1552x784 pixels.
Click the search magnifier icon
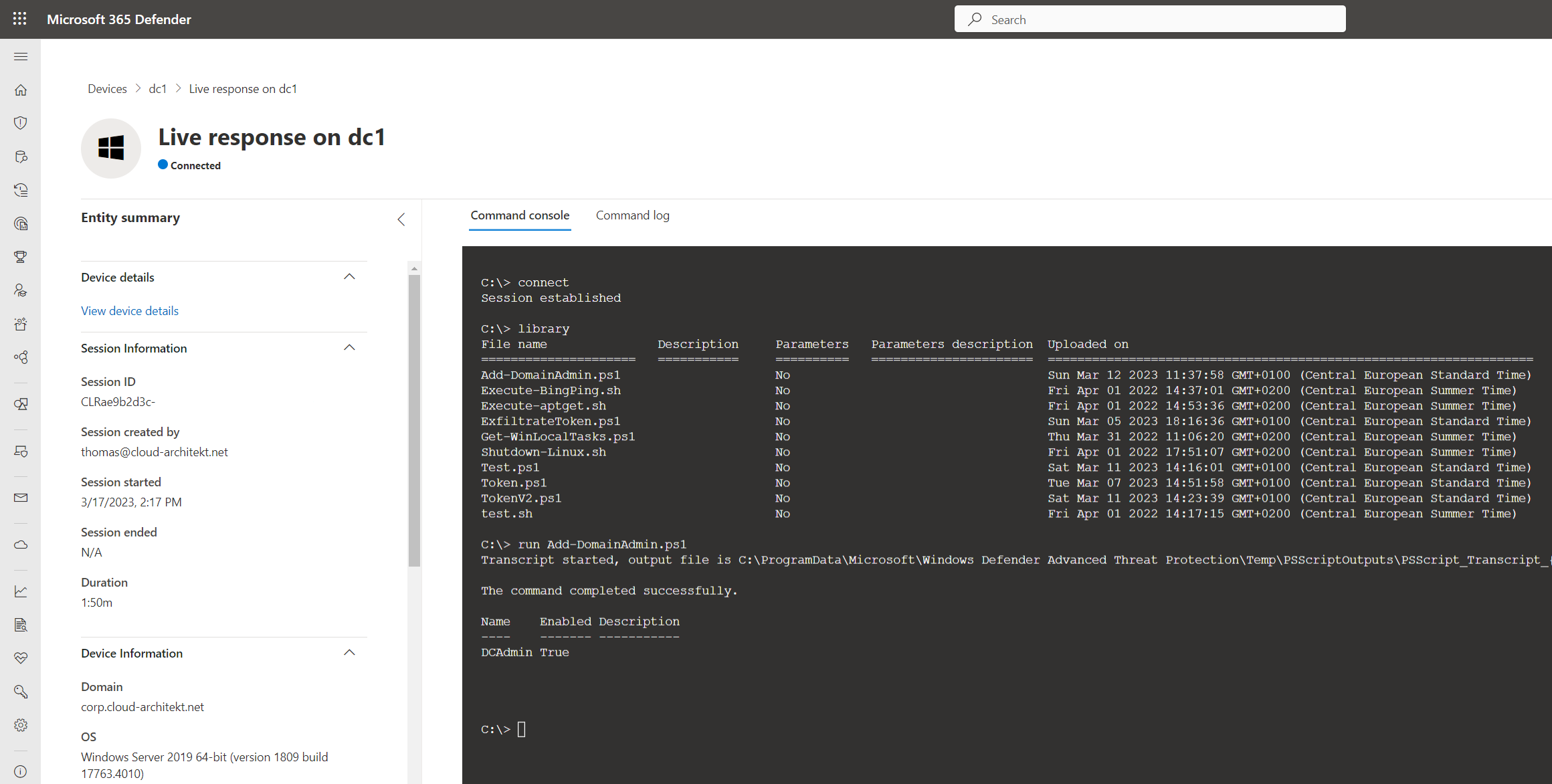(975, 19)
